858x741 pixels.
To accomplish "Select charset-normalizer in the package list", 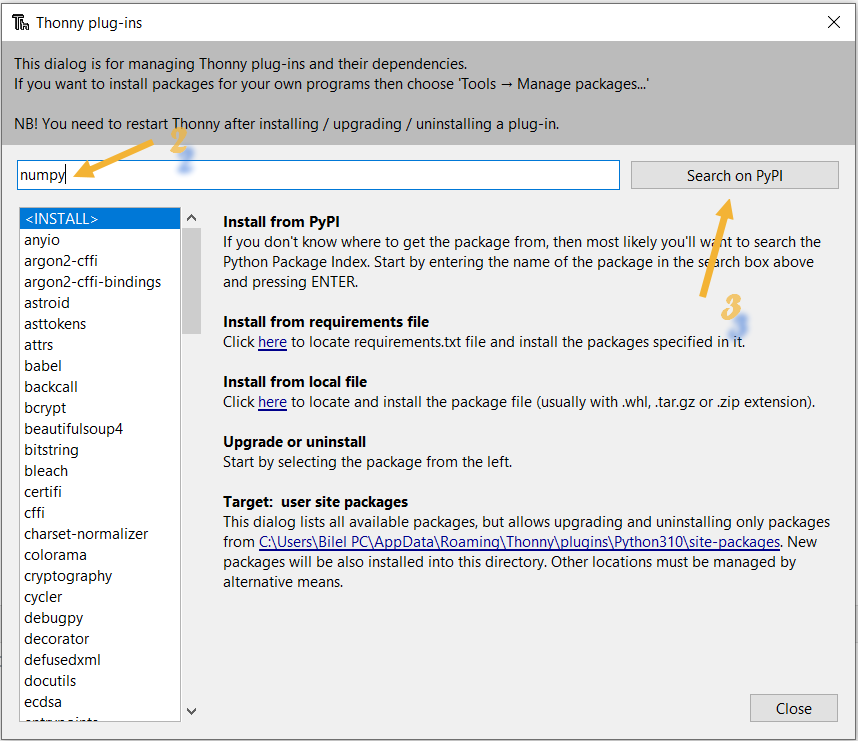I will [100, 534].
